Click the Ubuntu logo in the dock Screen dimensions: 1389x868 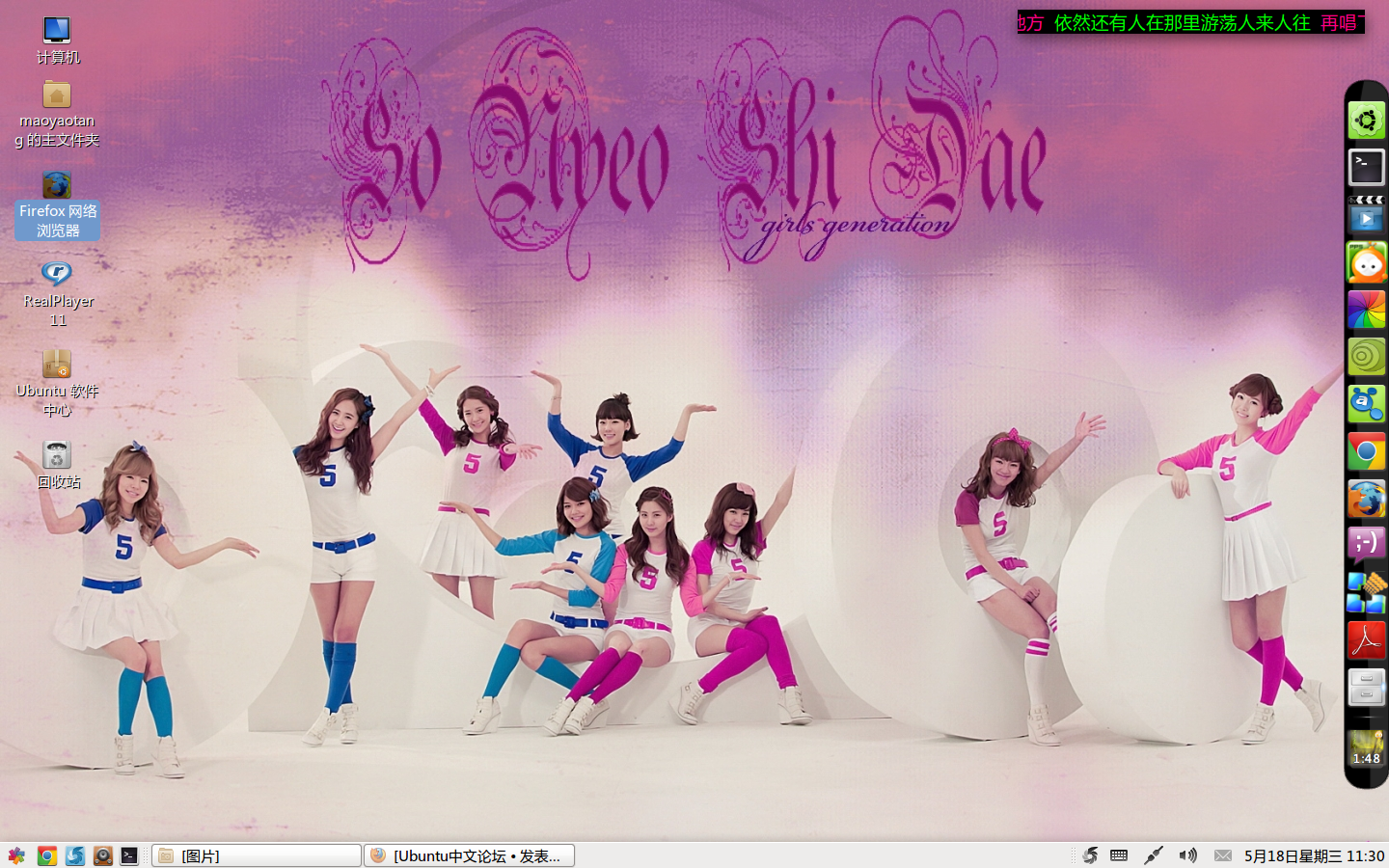click(1366, 121)
